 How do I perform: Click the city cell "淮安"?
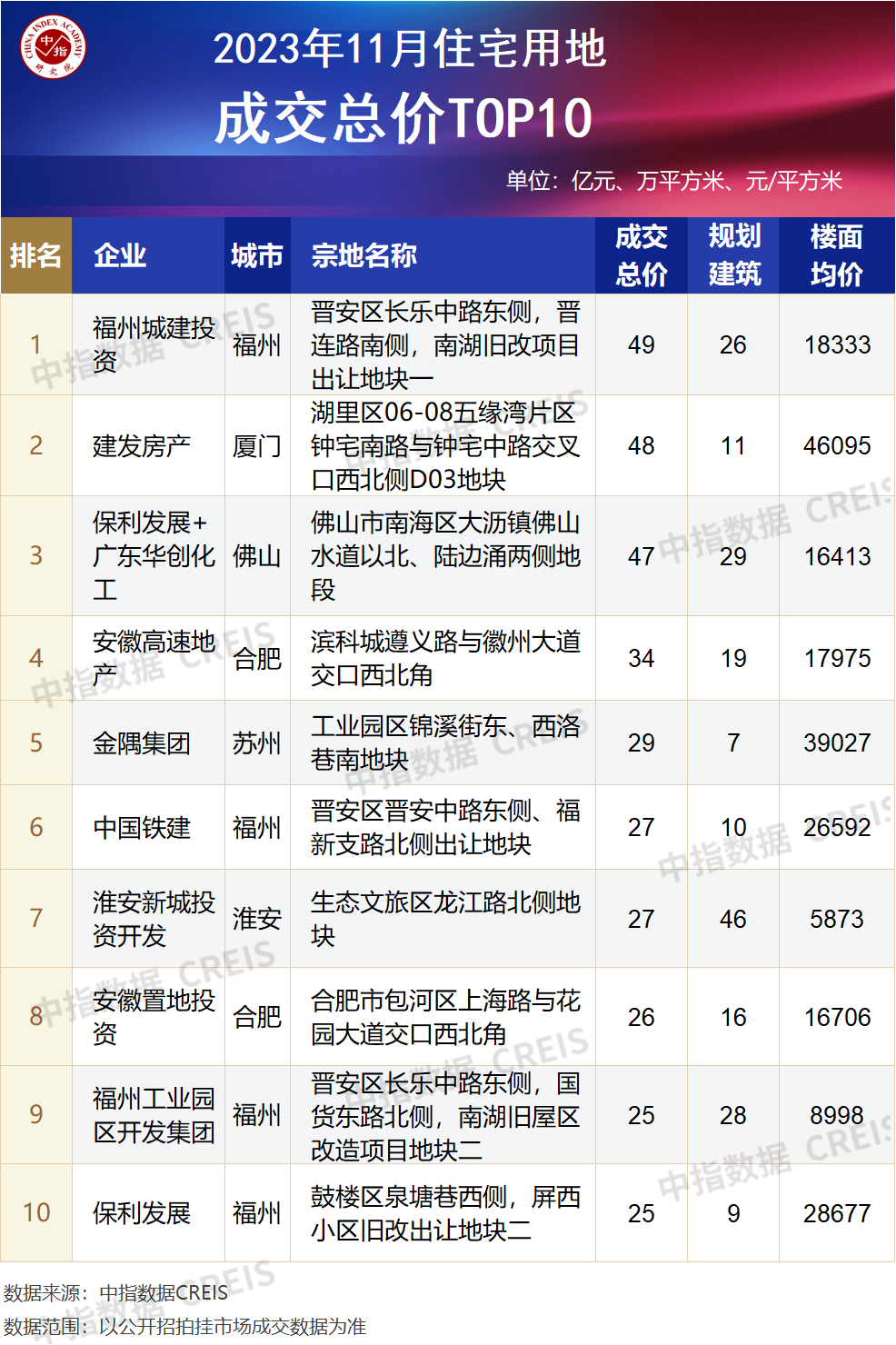pos(257,919)
